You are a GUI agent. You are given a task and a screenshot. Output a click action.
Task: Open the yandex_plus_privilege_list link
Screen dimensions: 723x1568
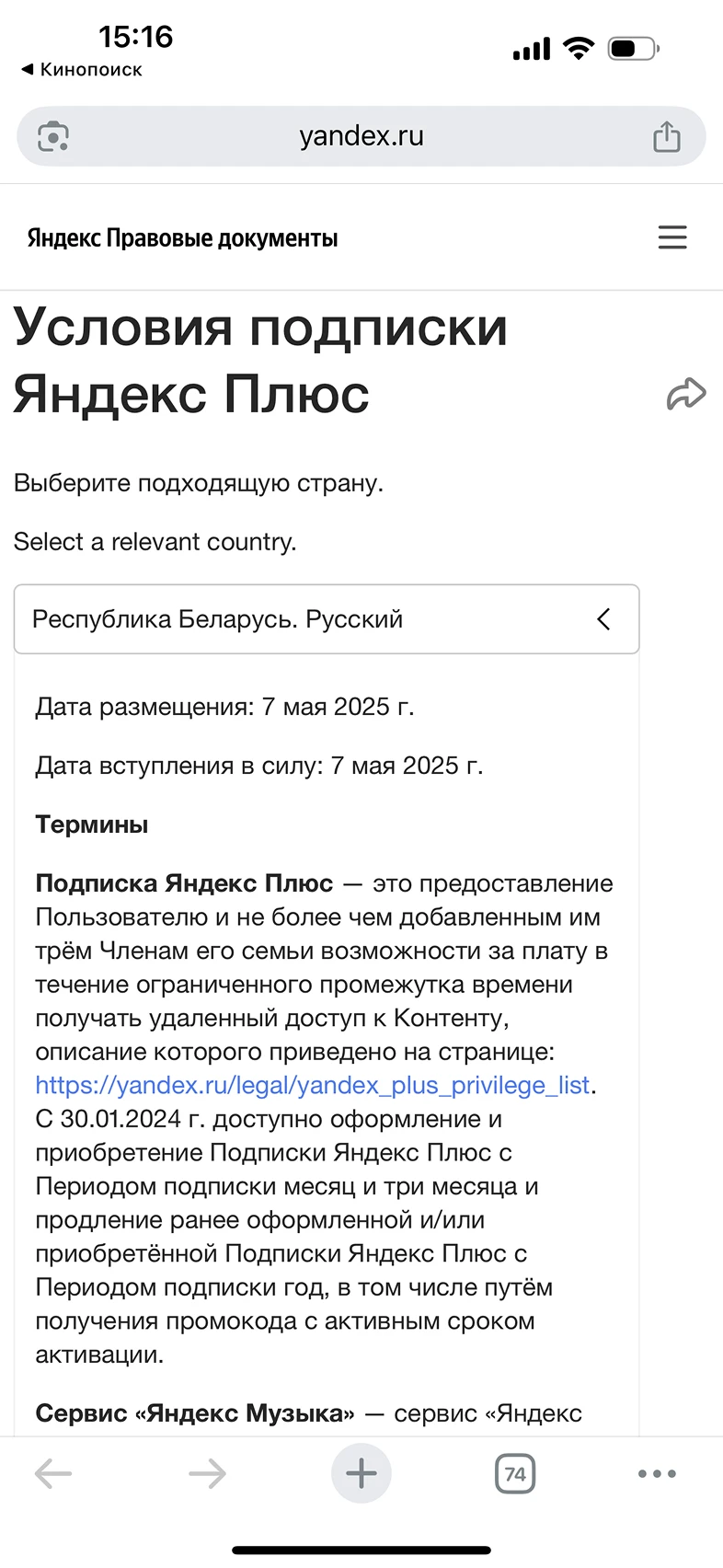(x=312, y=1086)
